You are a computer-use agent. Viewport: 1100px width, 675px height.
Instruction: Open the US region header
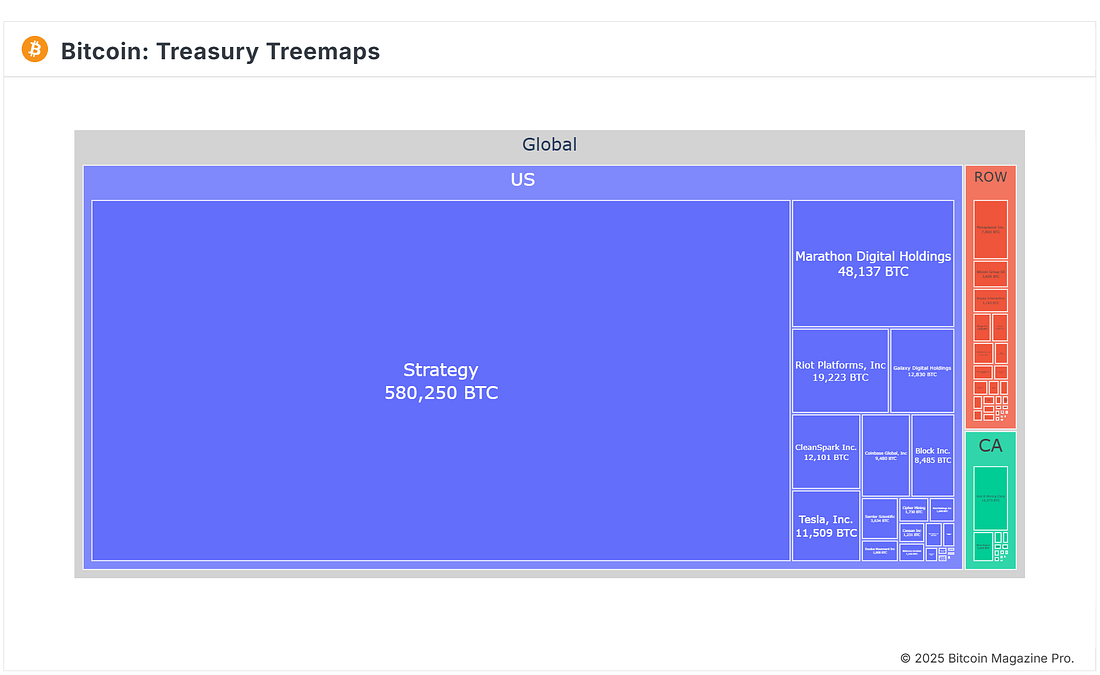click(523, 180)
